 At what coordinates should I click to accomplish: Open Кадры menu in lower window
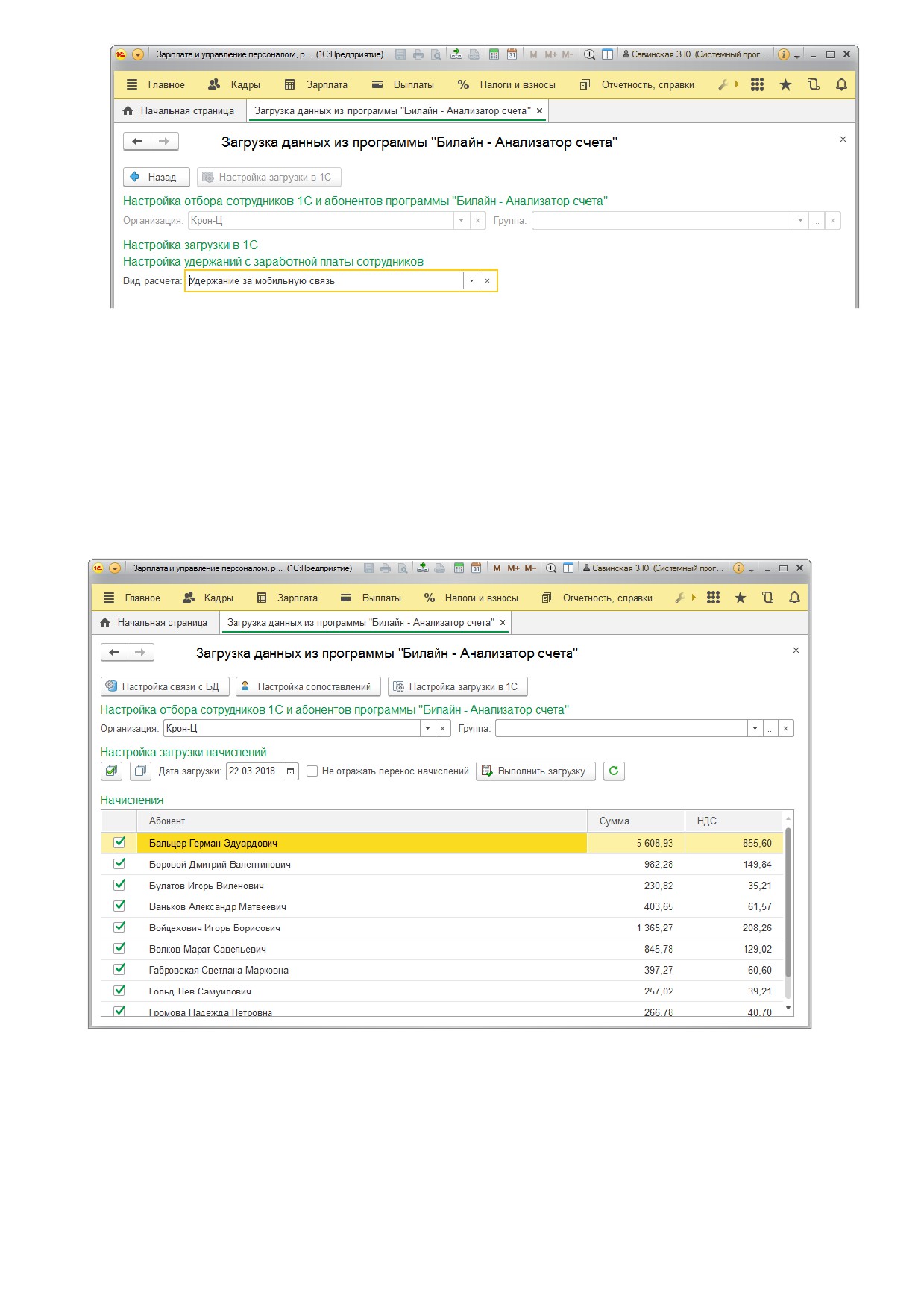click(208, 598)
